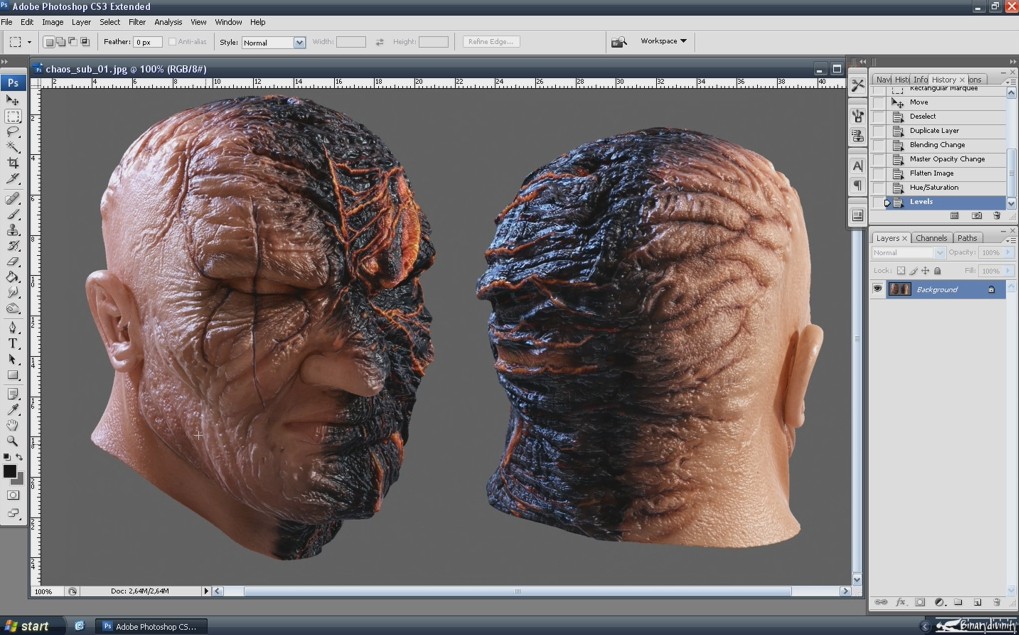
Task: Select the Pen tool
Action: 12,328
